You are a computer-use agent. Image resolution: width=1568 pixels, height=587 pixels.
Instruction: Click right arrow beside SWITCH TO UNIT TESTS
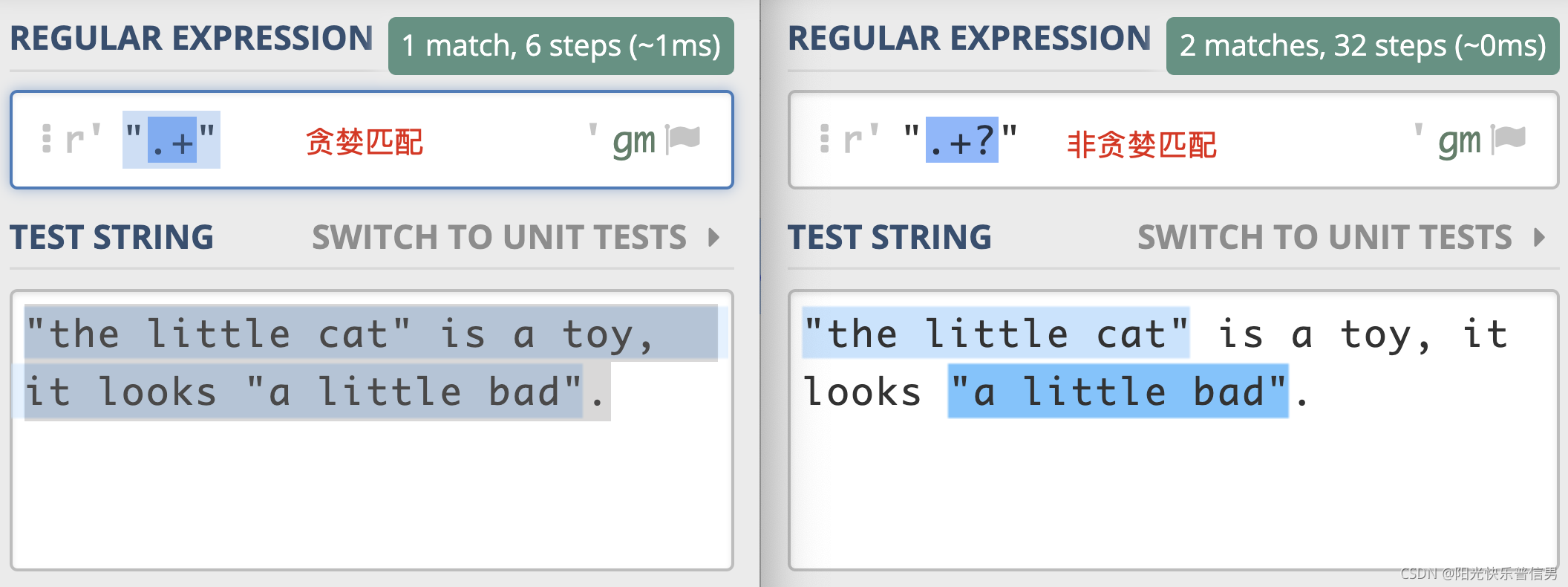(x=1540, y=238)
